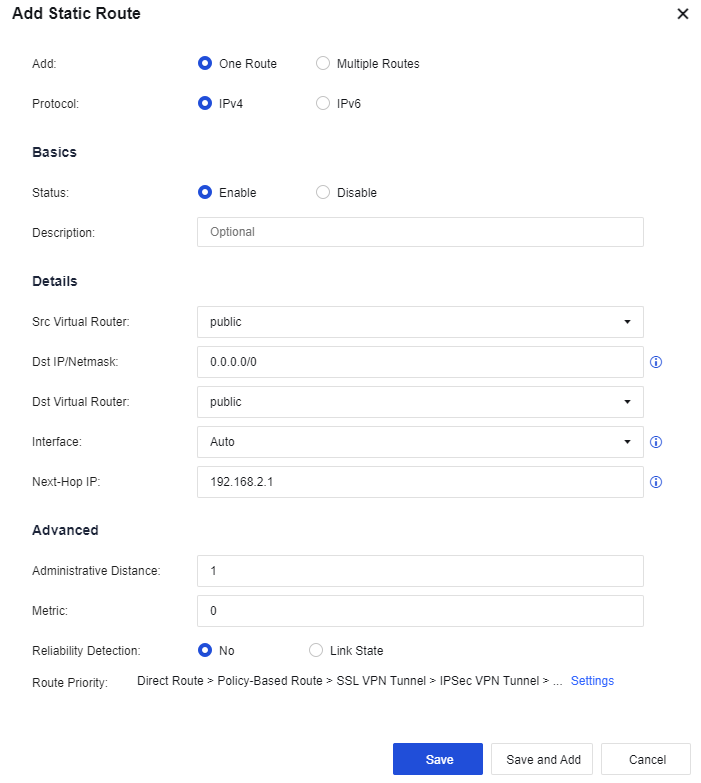Click info icon beside Next-Hop IP field

click(x=656, y=482)
